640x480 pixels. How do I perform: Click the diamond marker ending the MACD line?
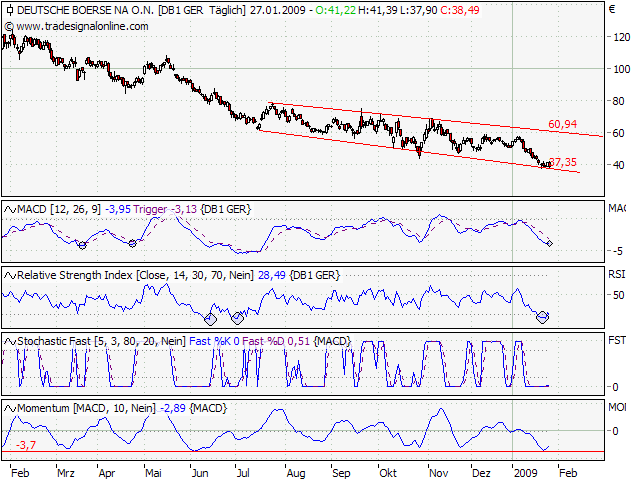551,243
